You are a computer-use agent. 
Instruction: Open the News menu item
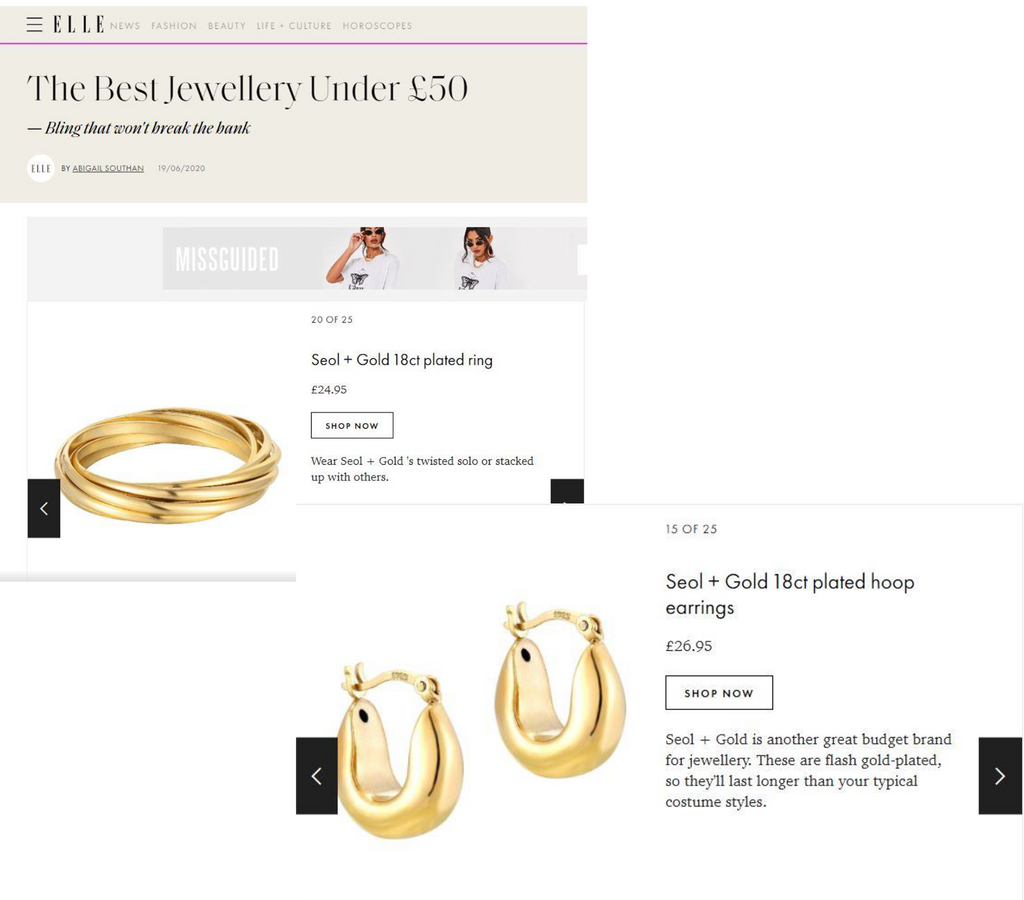(x=125, y=25)
